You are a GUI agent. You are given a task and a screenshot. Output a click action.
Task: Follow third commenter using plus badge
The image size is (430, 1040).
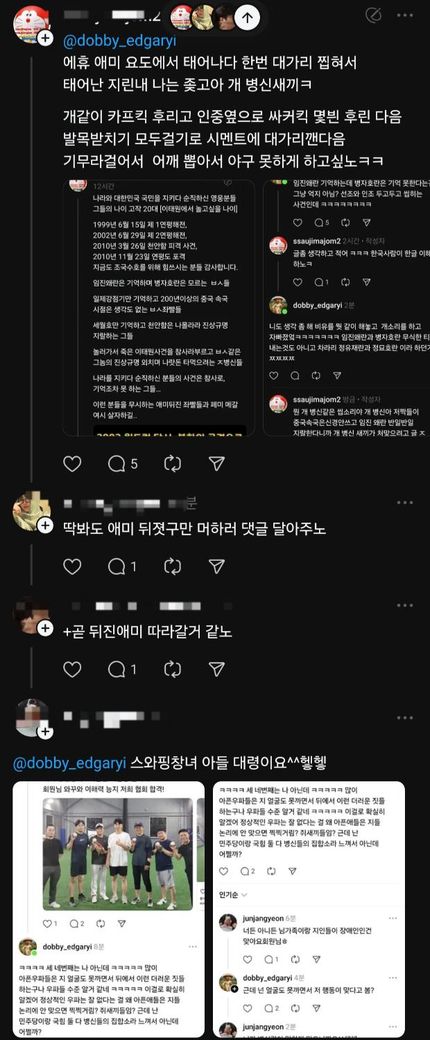[45, 628]
